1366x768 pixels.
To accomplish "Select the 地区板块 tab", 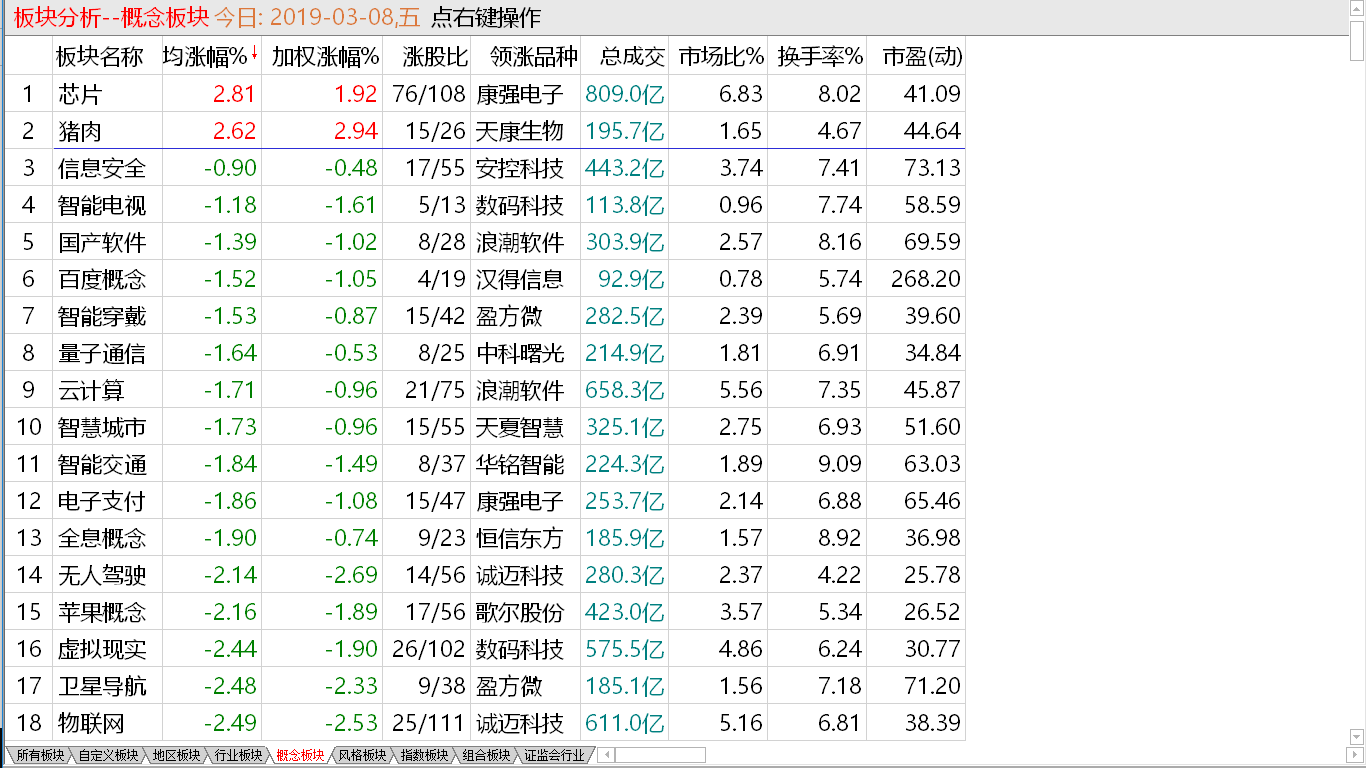I will pyautogui.click(x=175, y=755).
